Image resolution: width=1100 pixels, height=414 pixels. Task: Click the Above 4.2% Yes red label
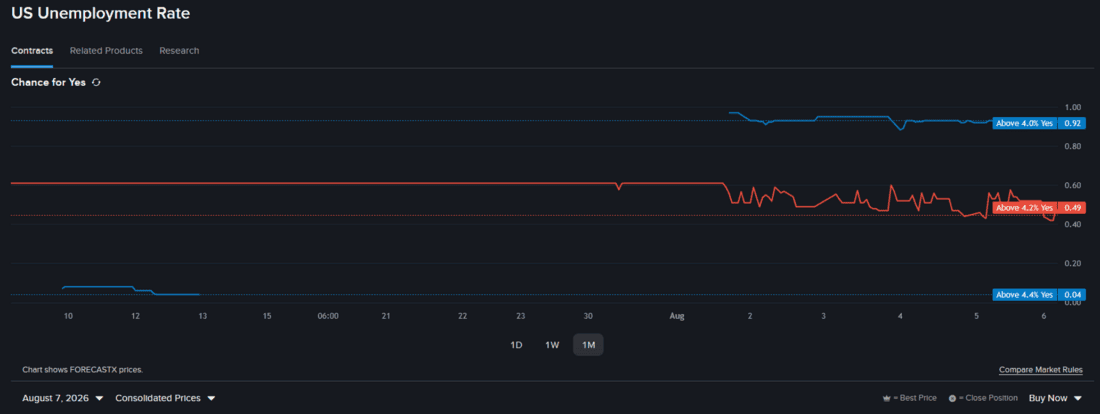[1024, 208]
